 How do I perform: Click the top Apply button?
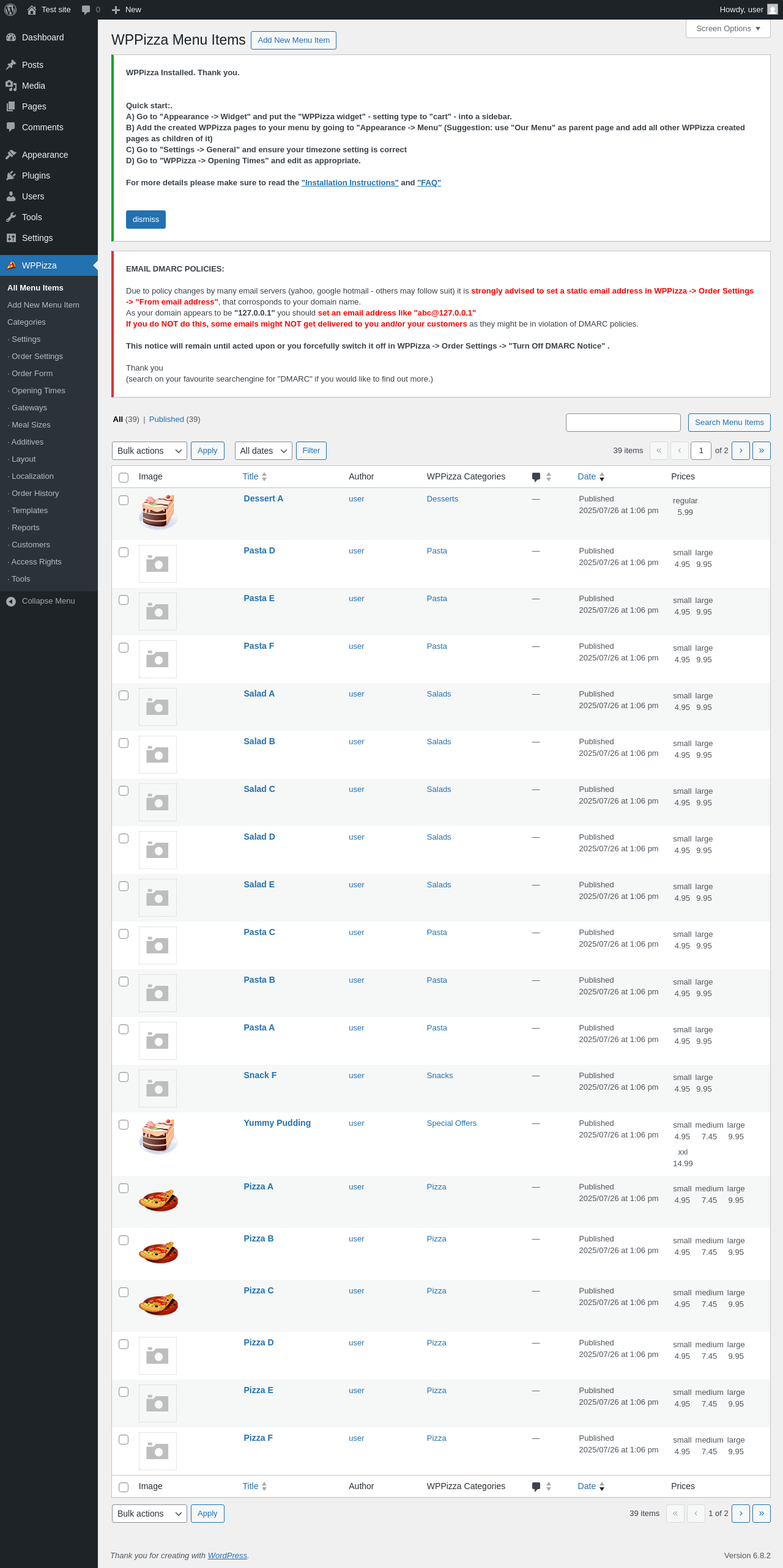click(207, 451)
